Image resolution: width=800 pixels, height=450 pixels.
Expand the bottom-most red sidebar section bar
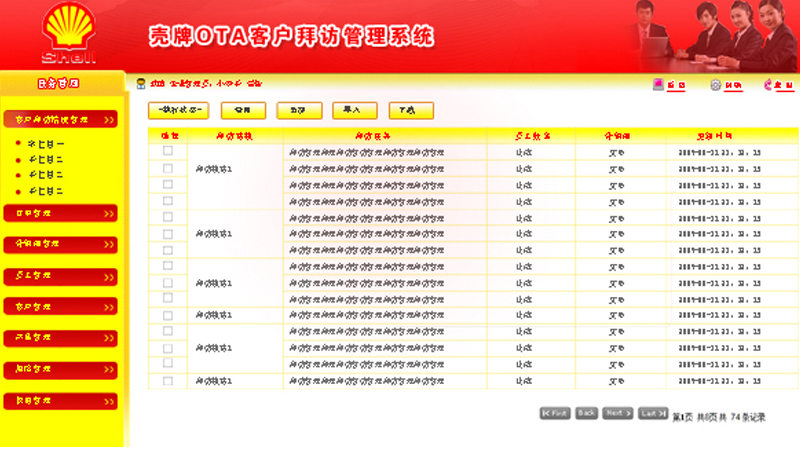(x=60, y=401)
